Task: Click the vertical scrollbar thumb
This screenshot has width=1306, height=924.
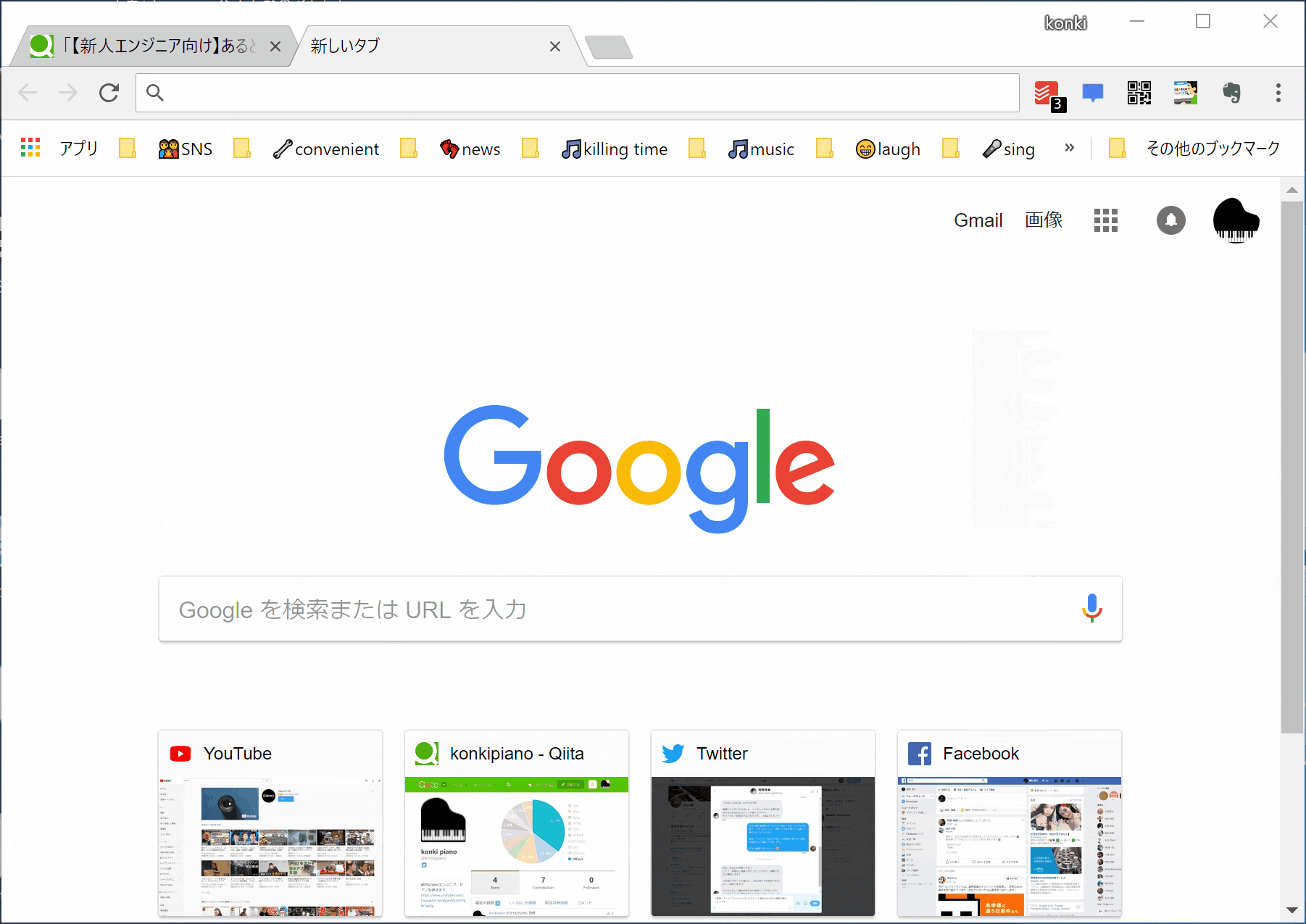Action: click(1292, 467)
